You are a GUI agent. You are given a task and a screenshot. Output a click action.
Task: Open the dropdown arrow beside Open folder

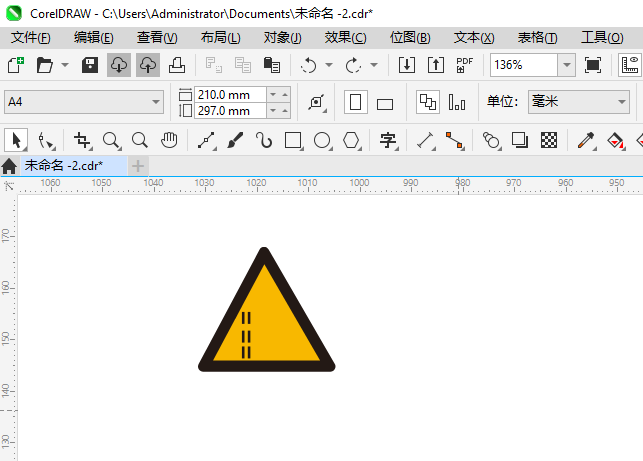tap(65, 65)
